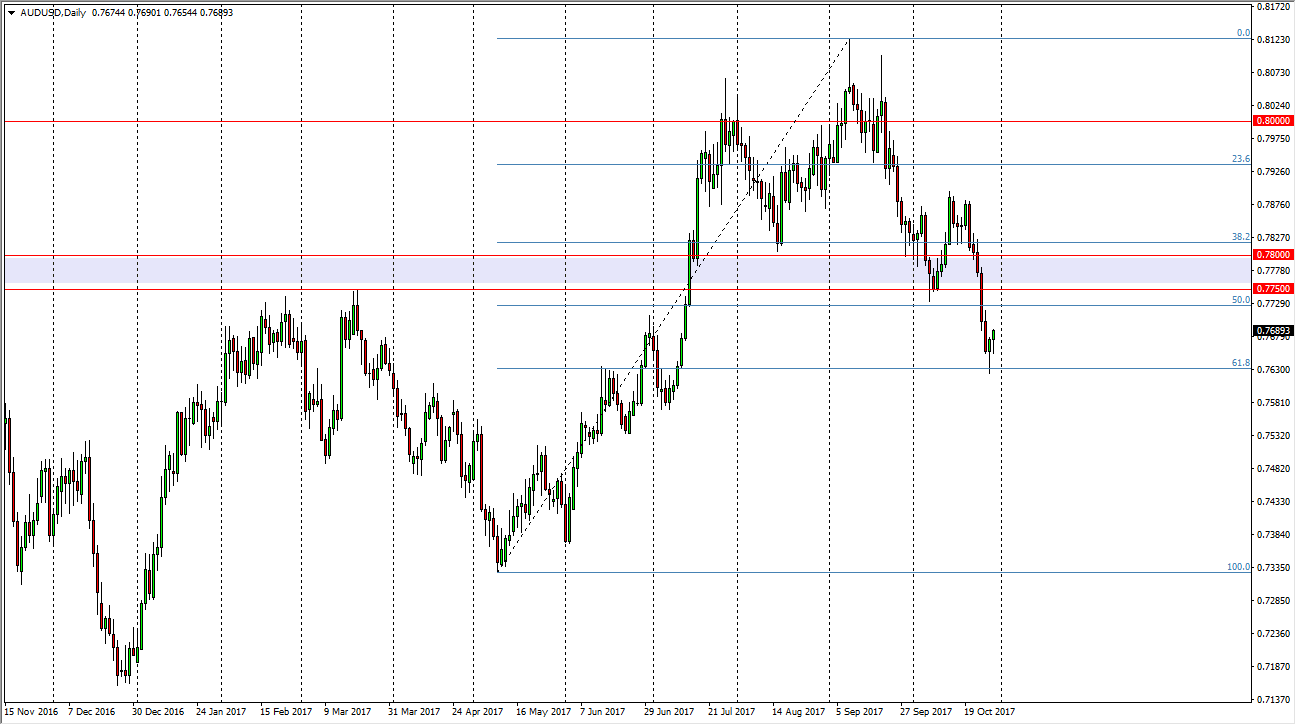Click the 0.77290 price scale value
This screenshot has height=725, width=1296.
[x=1271, y=304]
